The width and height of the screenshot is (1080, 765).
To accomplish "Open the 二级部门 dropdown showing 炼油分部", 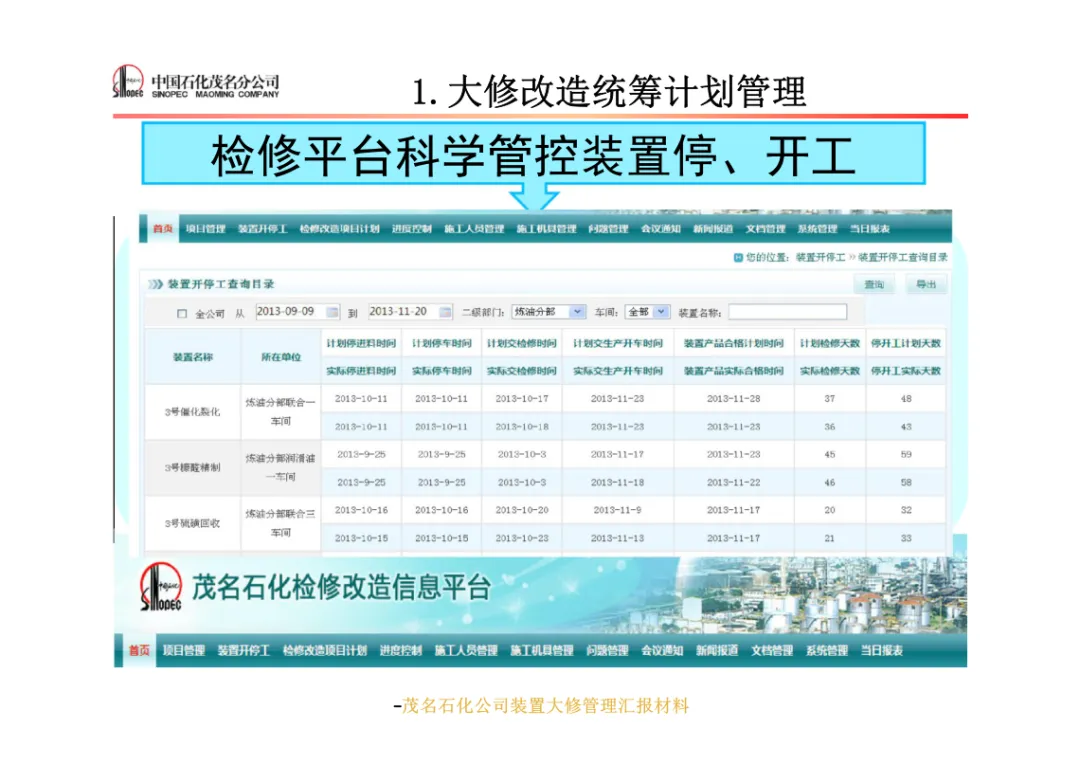I will coord(548,312).
